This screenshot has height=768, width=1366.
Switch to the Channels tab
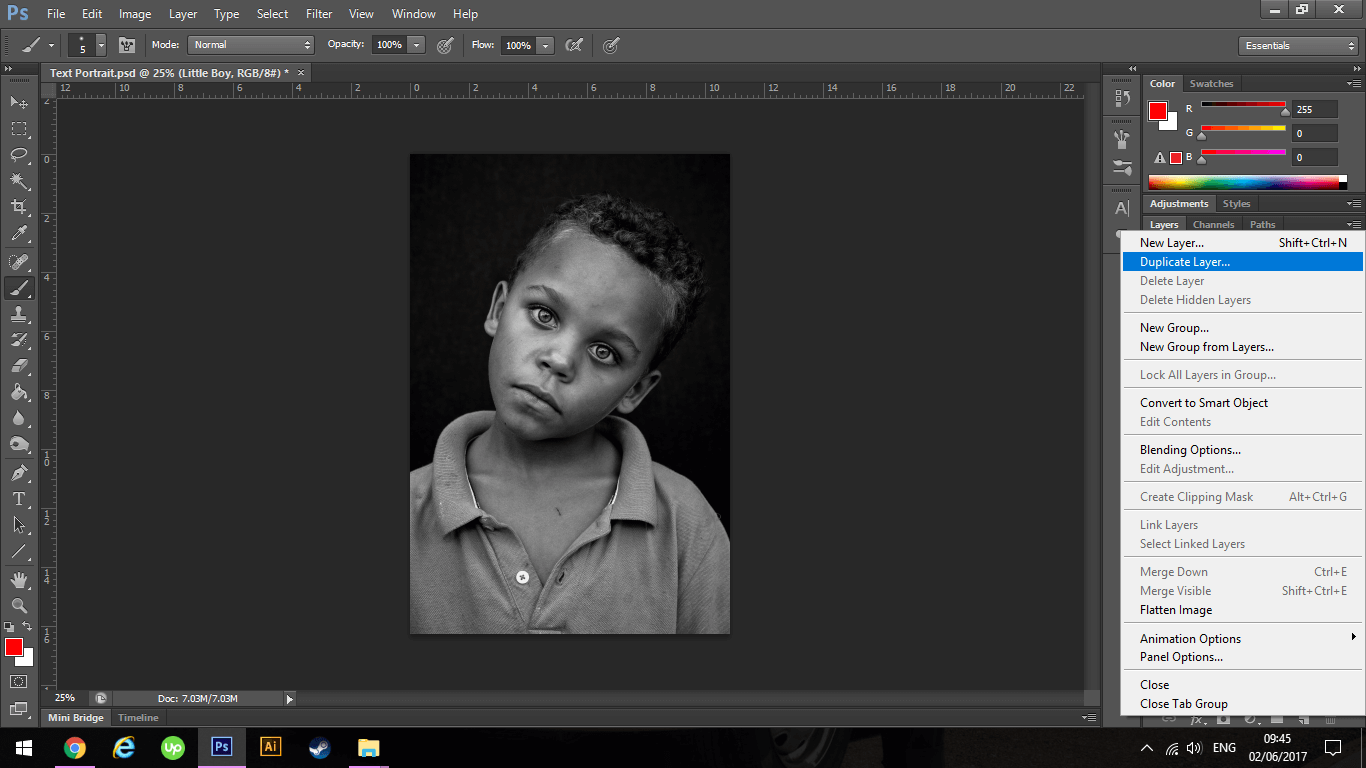click(x=1213, y=225)
